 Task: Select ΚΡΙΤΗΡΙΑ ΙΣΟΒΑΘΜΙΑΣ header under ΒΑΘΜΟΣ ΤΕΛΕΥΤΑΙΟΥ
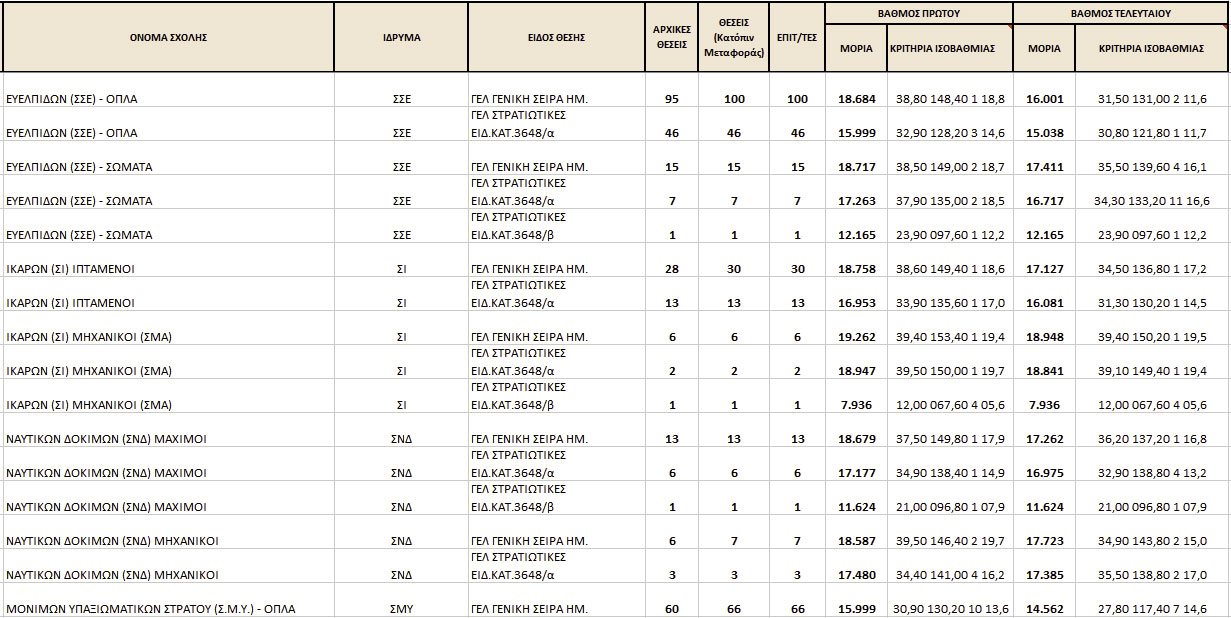(x=1151, y=48)
